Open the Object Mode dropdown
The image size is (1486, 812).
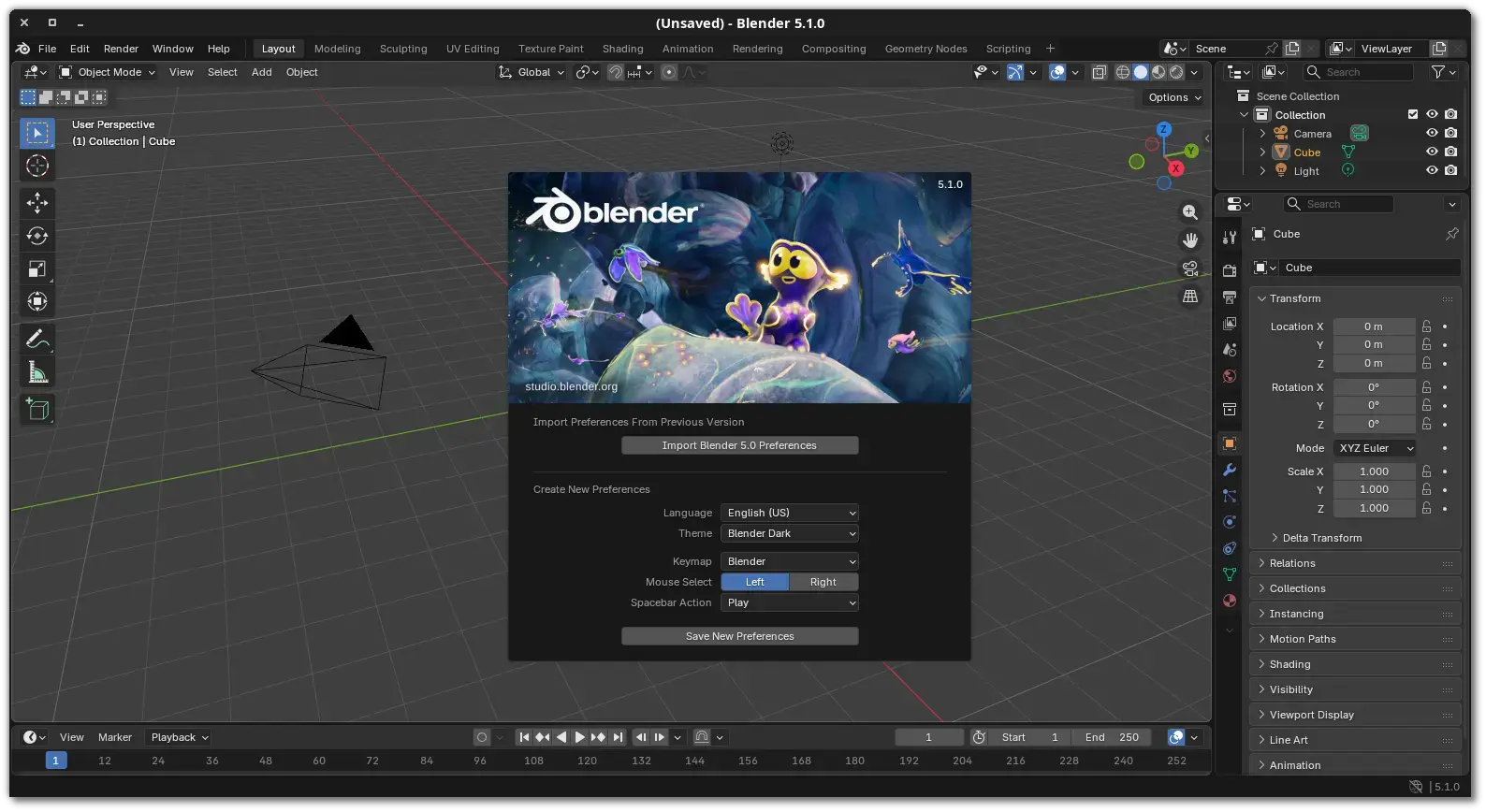pos(106,72)
